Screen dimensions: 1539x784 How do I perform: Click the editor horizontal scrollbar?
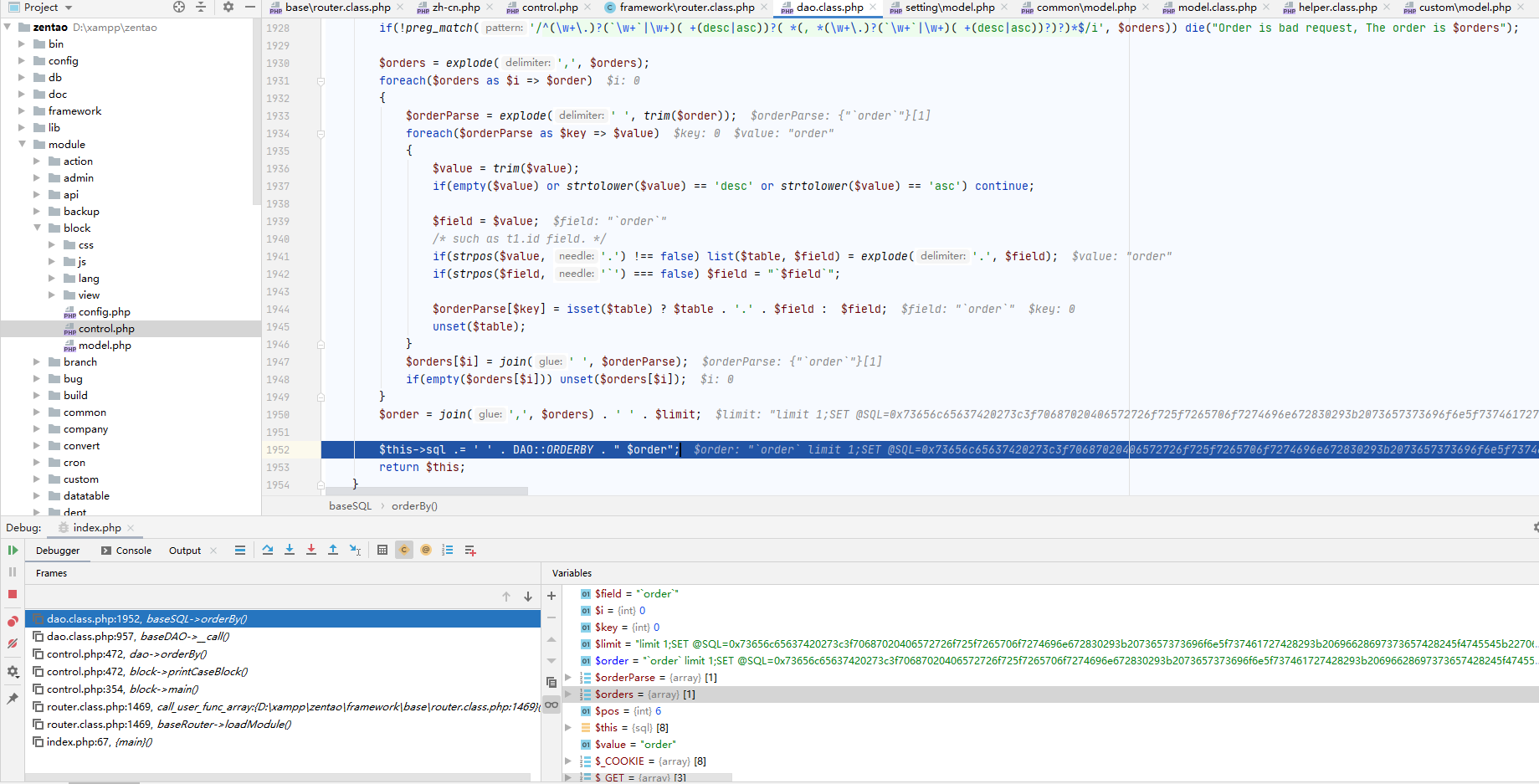point(427,491)
